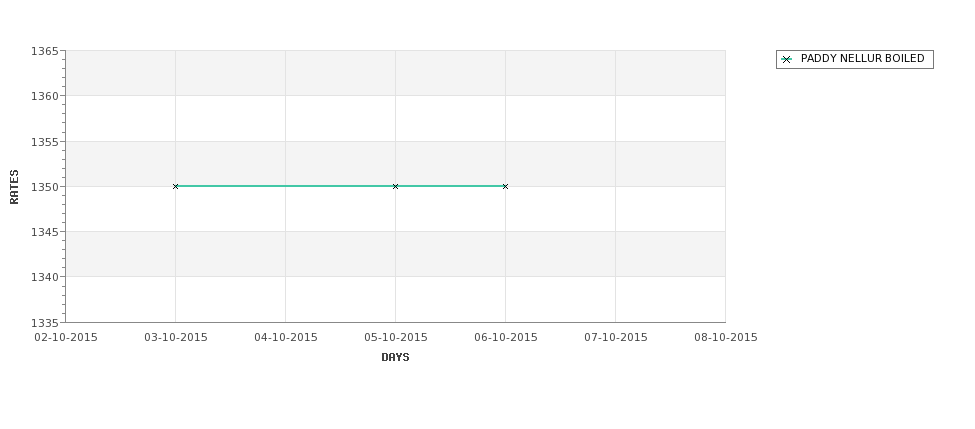The width and height of the screenshot is (975, 429).
Task: Click the data point marker at 06-10-2015
Action: click(x=505, y=186)
